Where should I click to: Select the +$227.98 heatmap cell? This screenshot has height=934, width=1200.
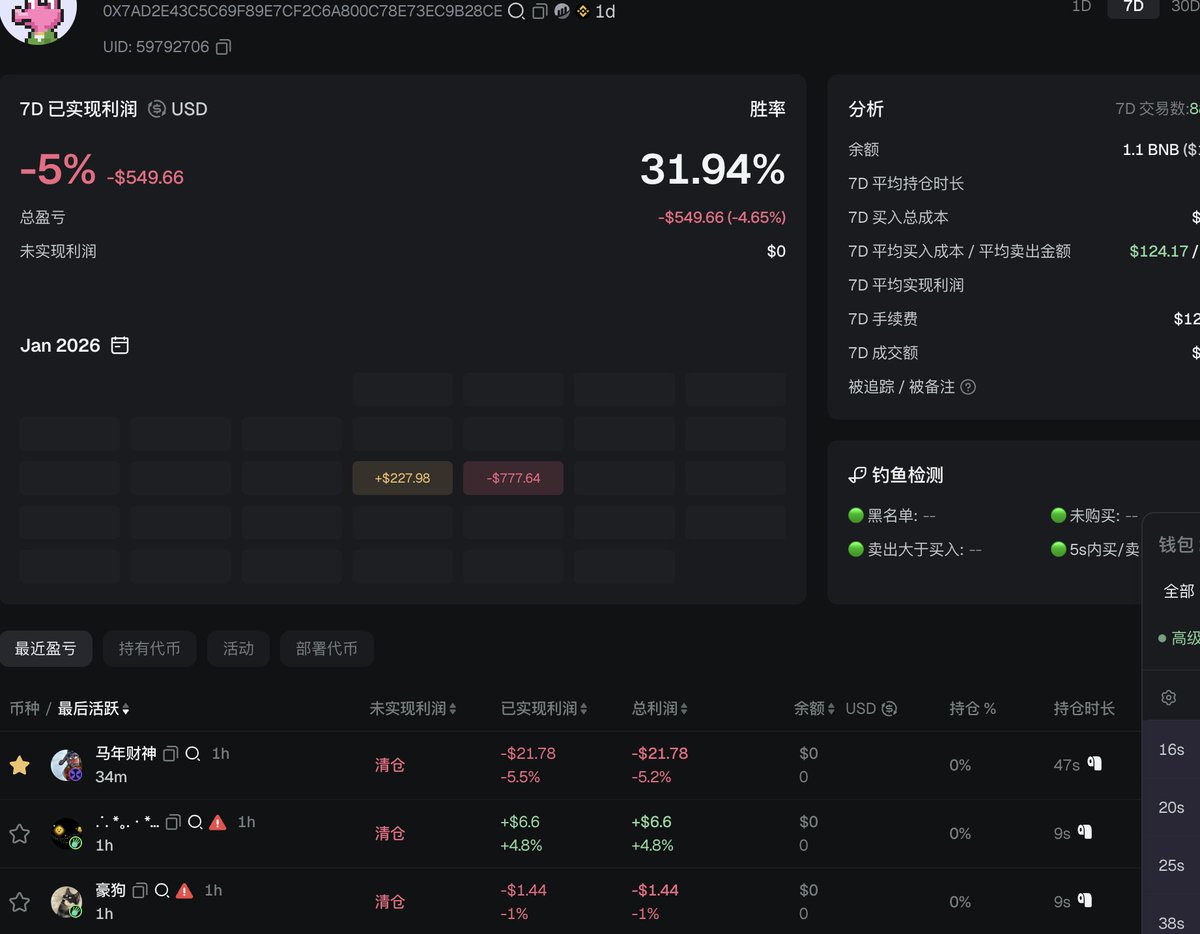[x=402, y=477]
